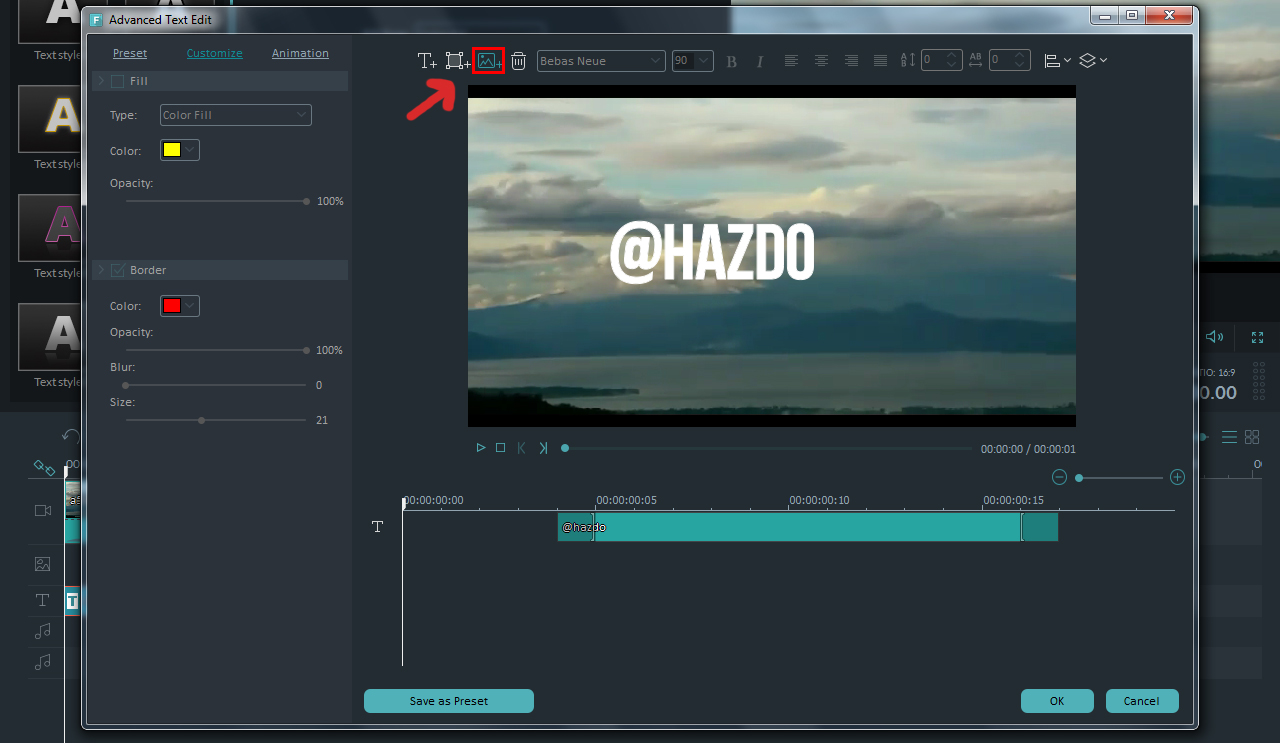Align text to center
This screenshot has width=1280, height=743.
821,61
